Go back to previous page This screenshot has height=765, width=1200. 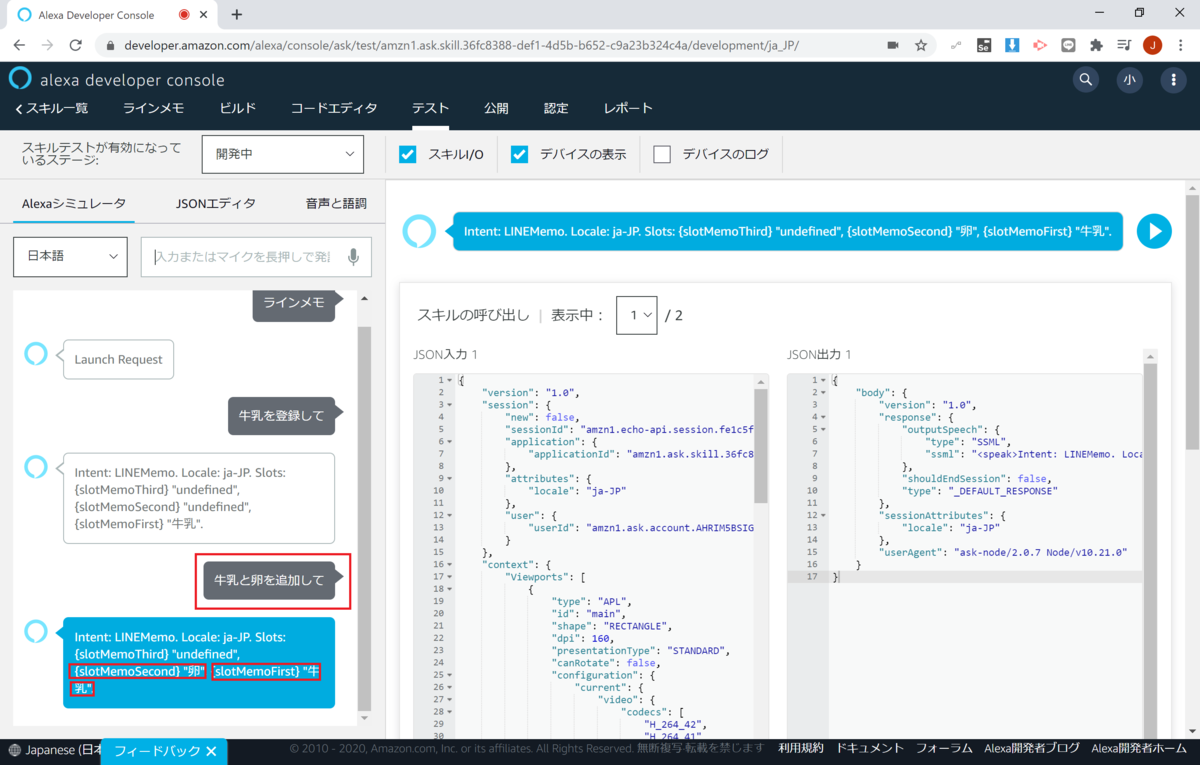click(x=20, y=45)
